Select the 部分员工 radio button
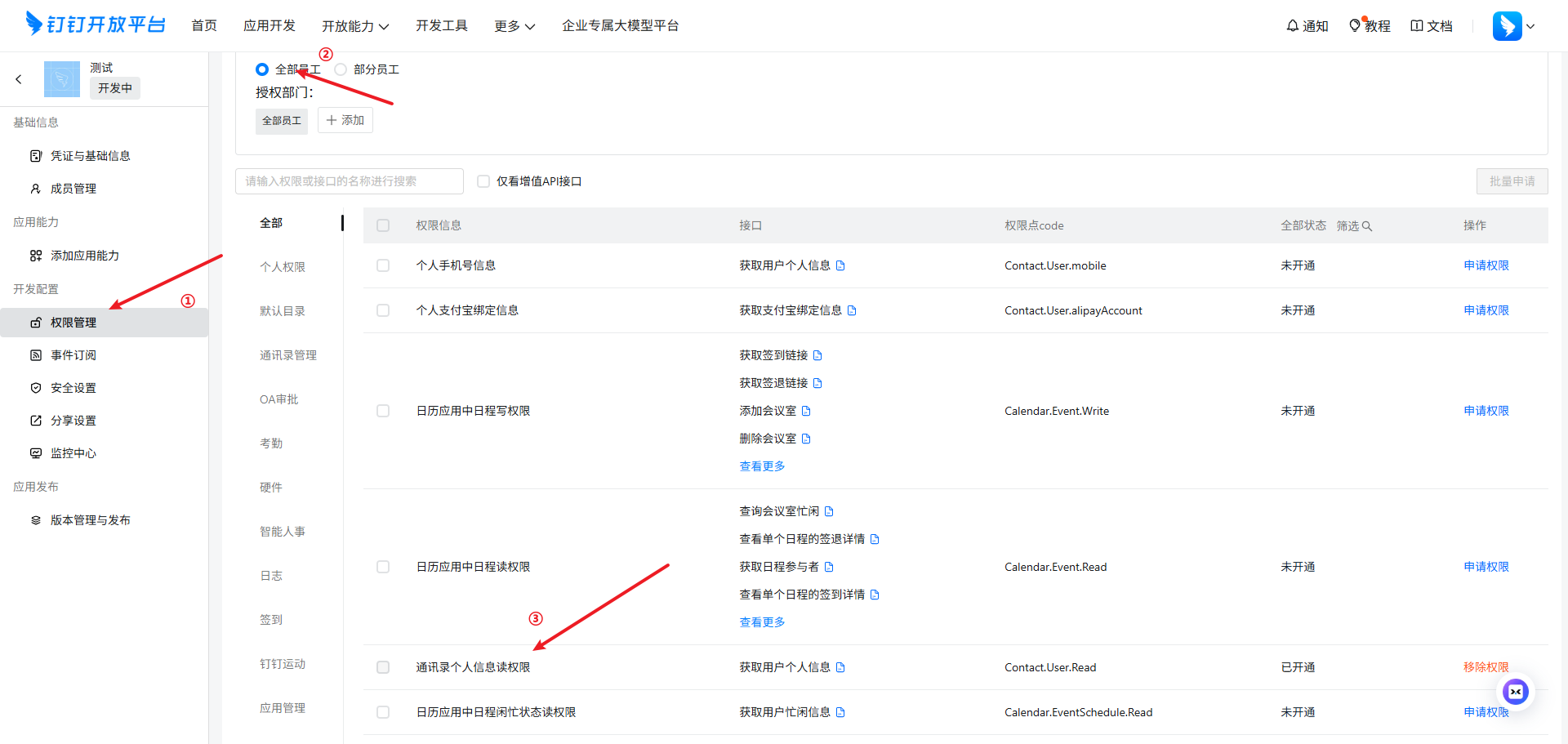Screen dimensions: 1568x744 pyautogui.click(x=341, y=69)
